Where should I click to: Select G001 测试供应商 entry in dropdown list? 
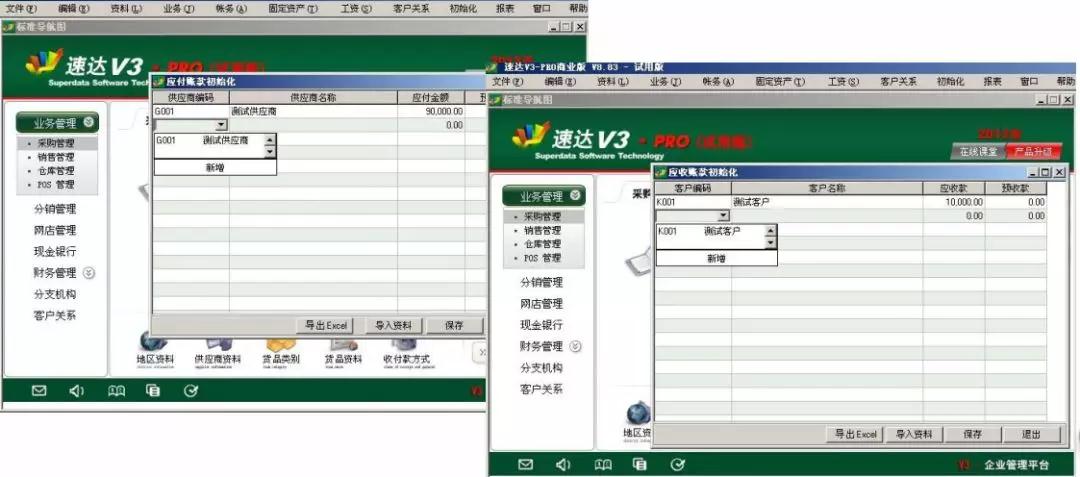(x=209, y=140)
